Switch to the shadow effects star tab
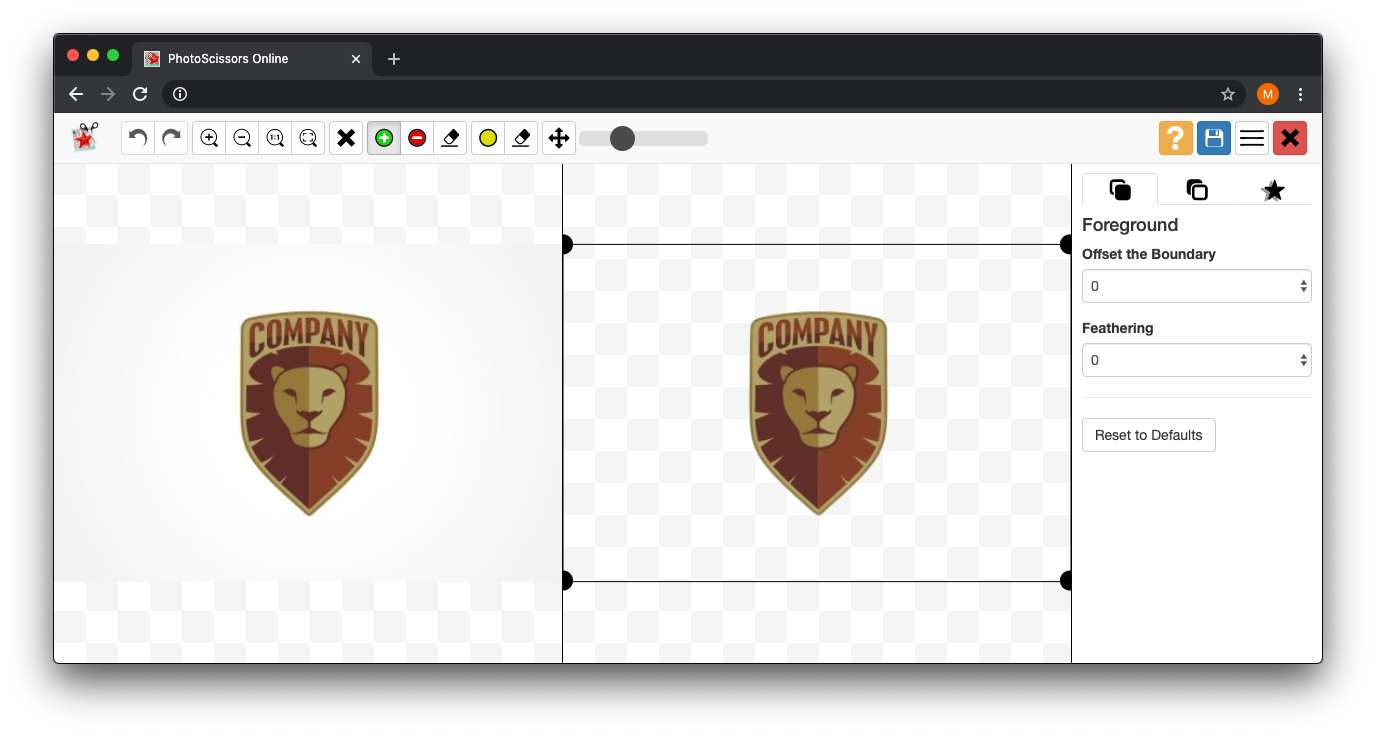This screenshot has height=732, width=1375. pos(1273,190)
